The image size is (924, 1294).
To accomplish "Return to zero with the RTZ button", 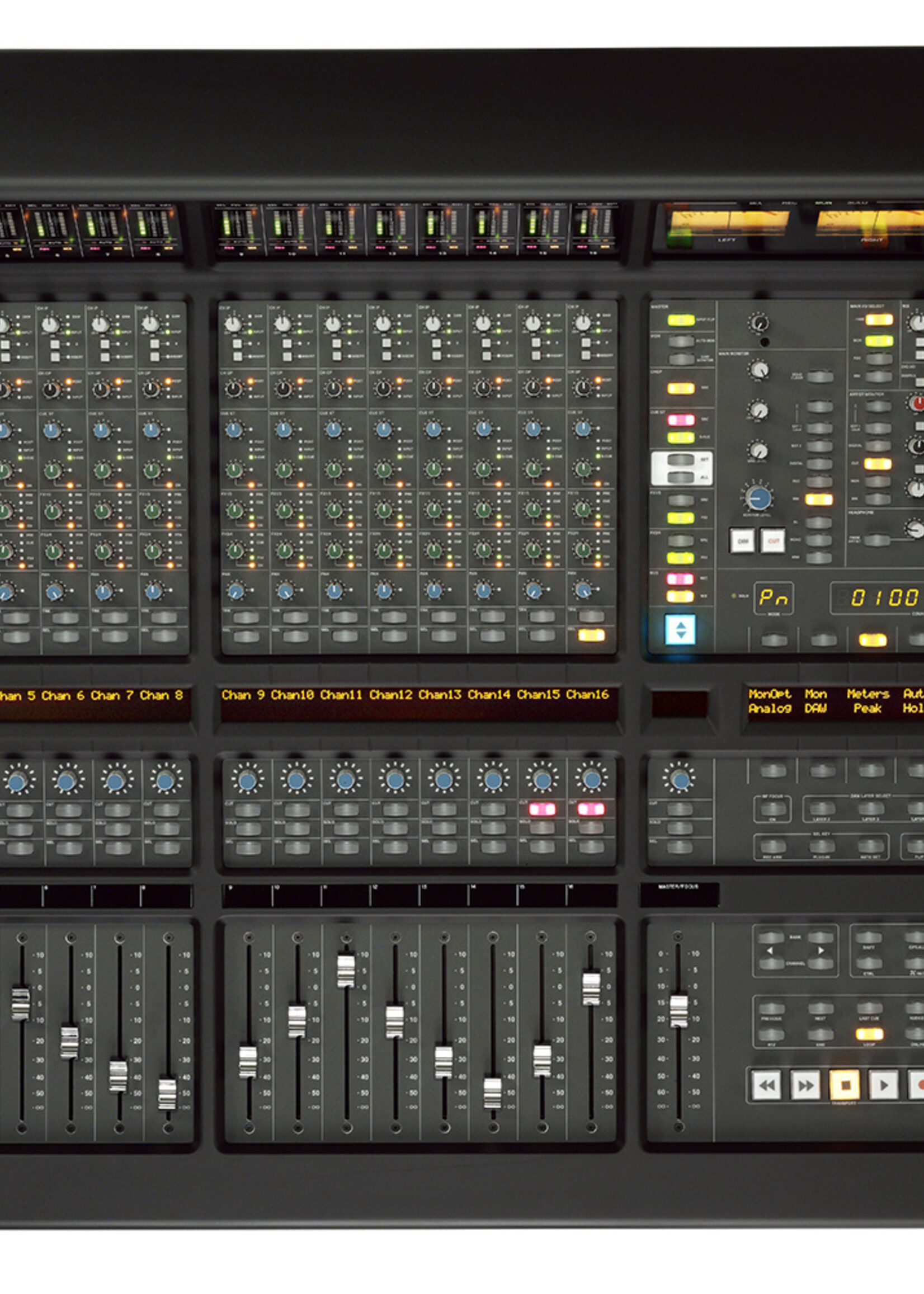I will [770, 1034].
